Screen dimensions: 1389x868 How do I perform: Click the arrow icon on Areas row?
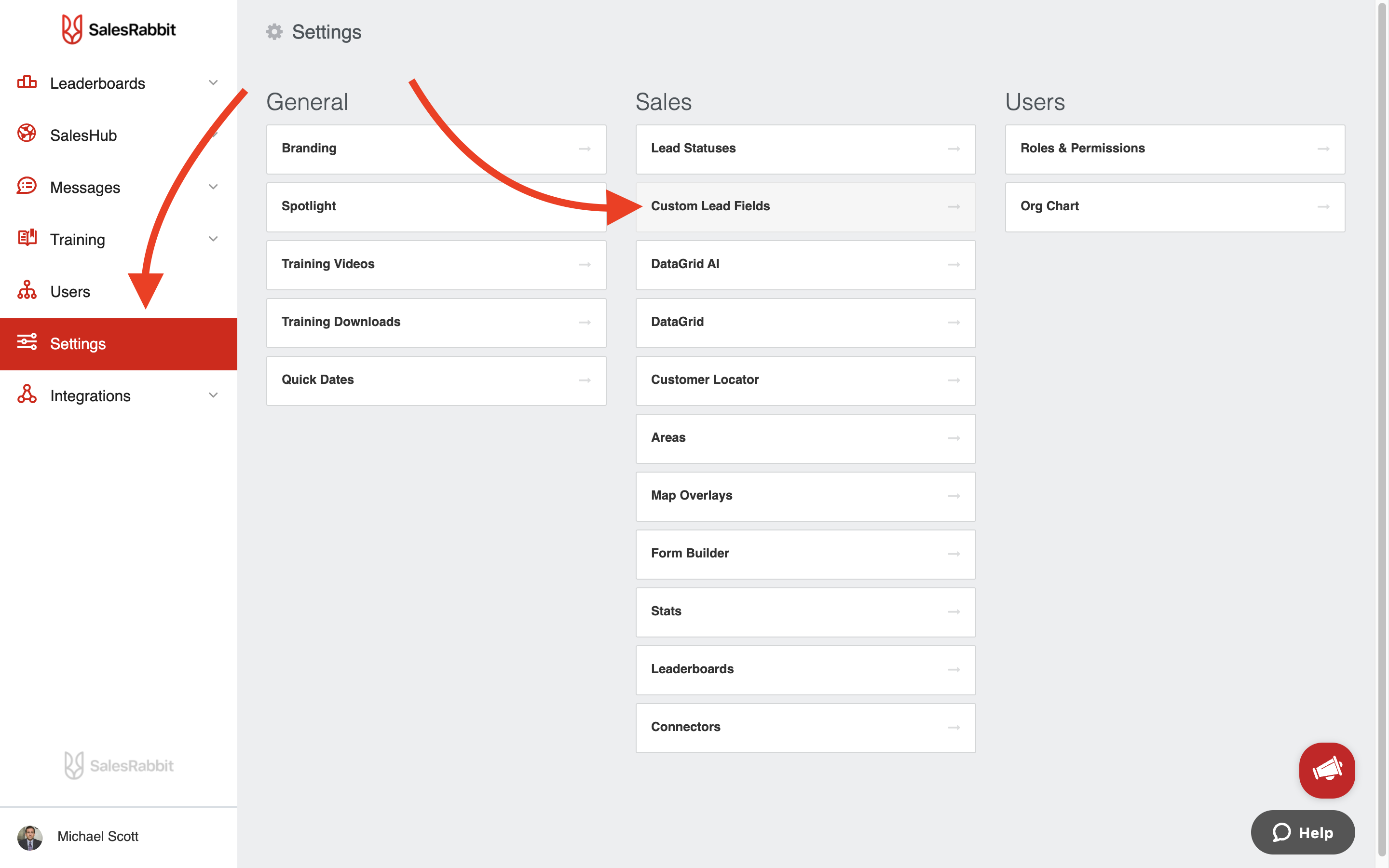click(954, 439)
